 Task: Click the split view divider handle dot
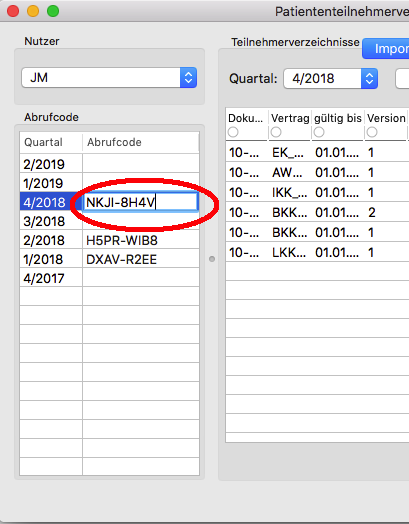click(212, 259)
